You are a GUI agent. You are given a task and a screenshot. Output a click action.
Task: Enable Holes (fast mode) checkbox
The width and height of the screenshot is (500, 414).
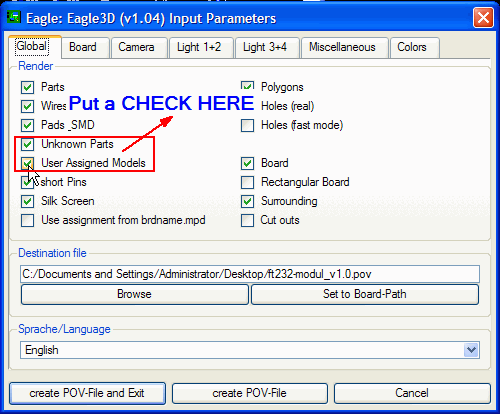click(x=247, y=125)
